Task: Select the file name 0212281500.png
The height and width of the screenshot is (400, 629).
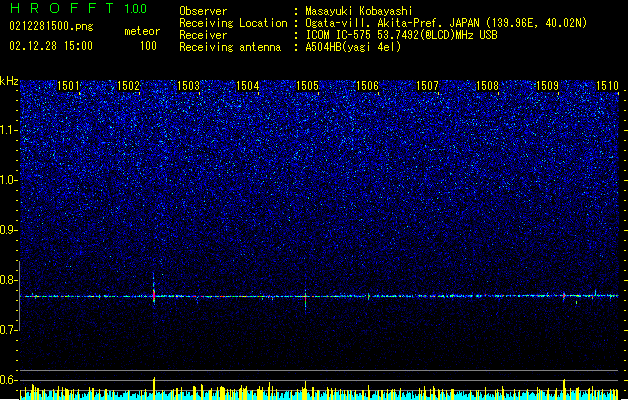Action: click(x=51, y=26)
